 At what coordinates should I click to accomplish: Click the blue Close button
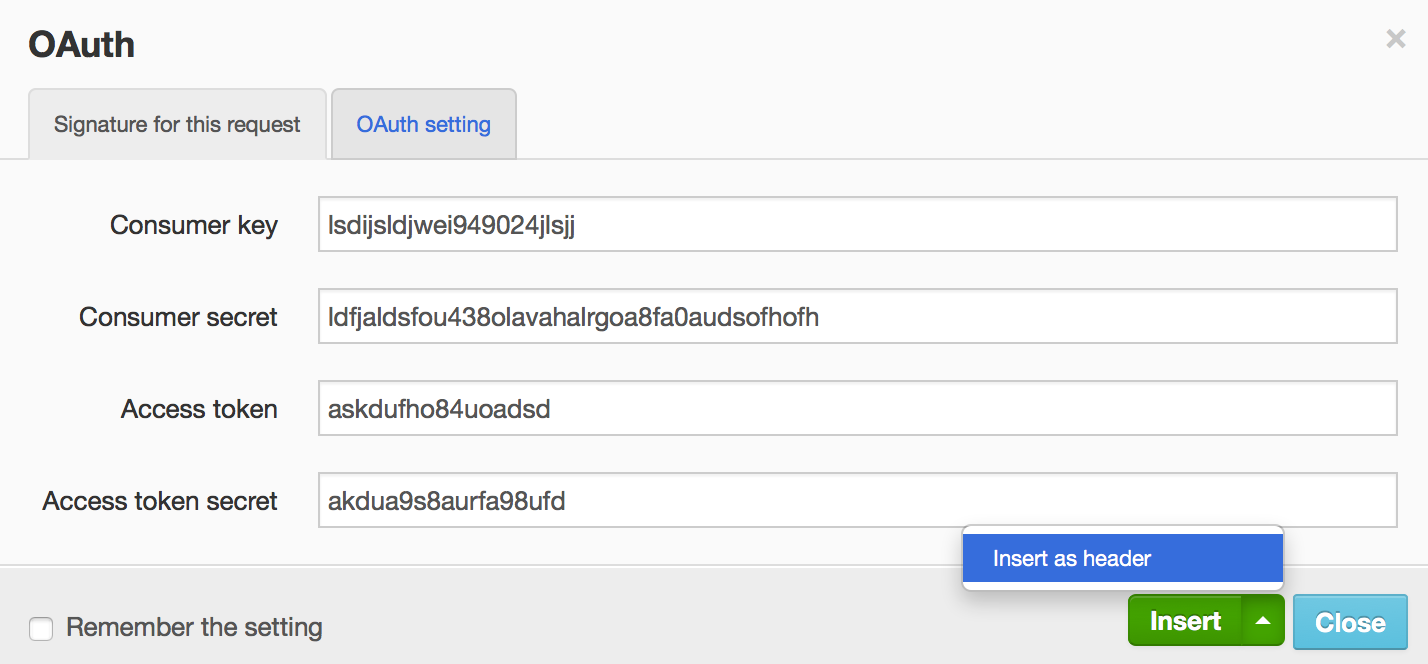1350,622
